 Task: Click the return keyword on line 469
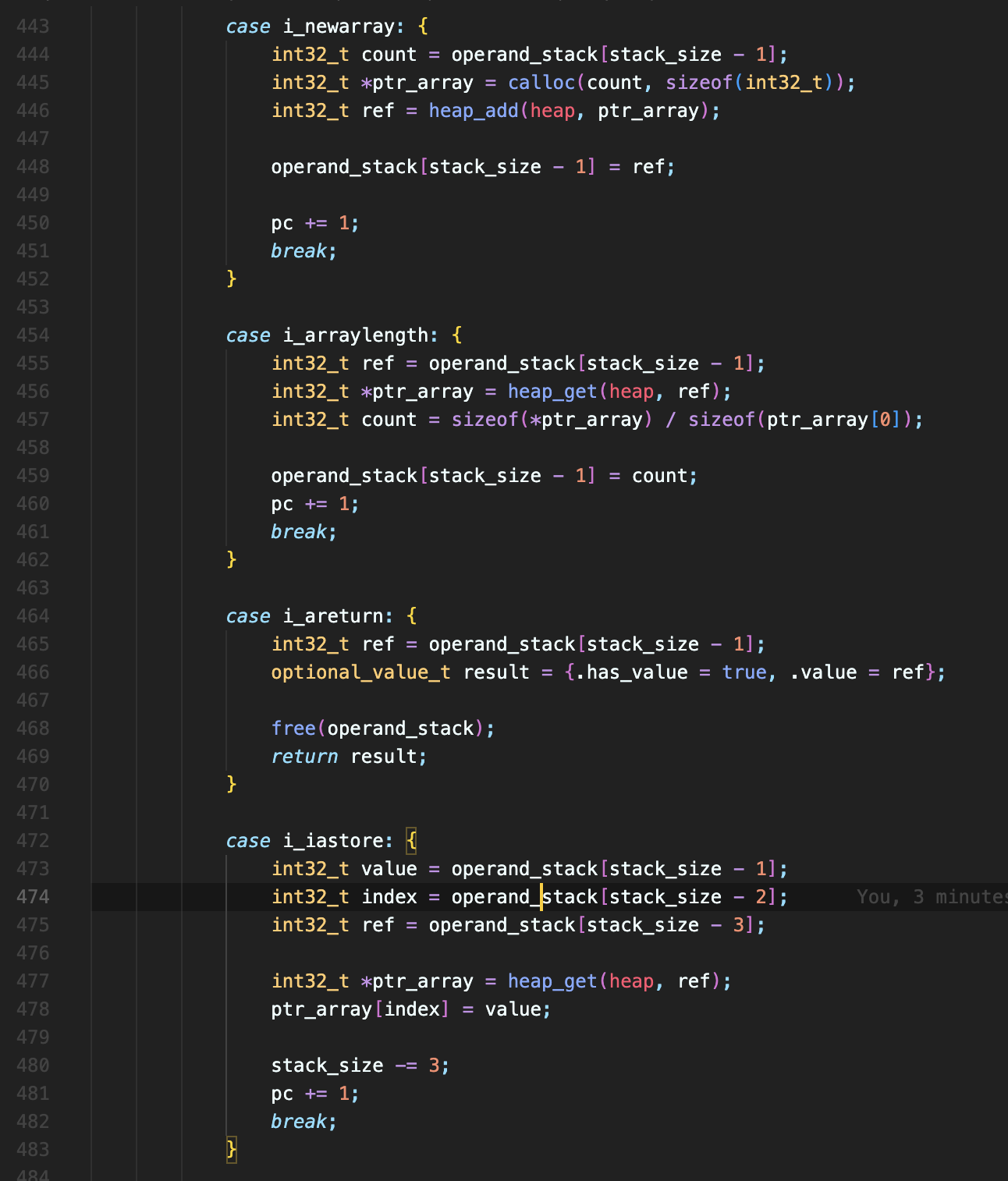point(304,757)
